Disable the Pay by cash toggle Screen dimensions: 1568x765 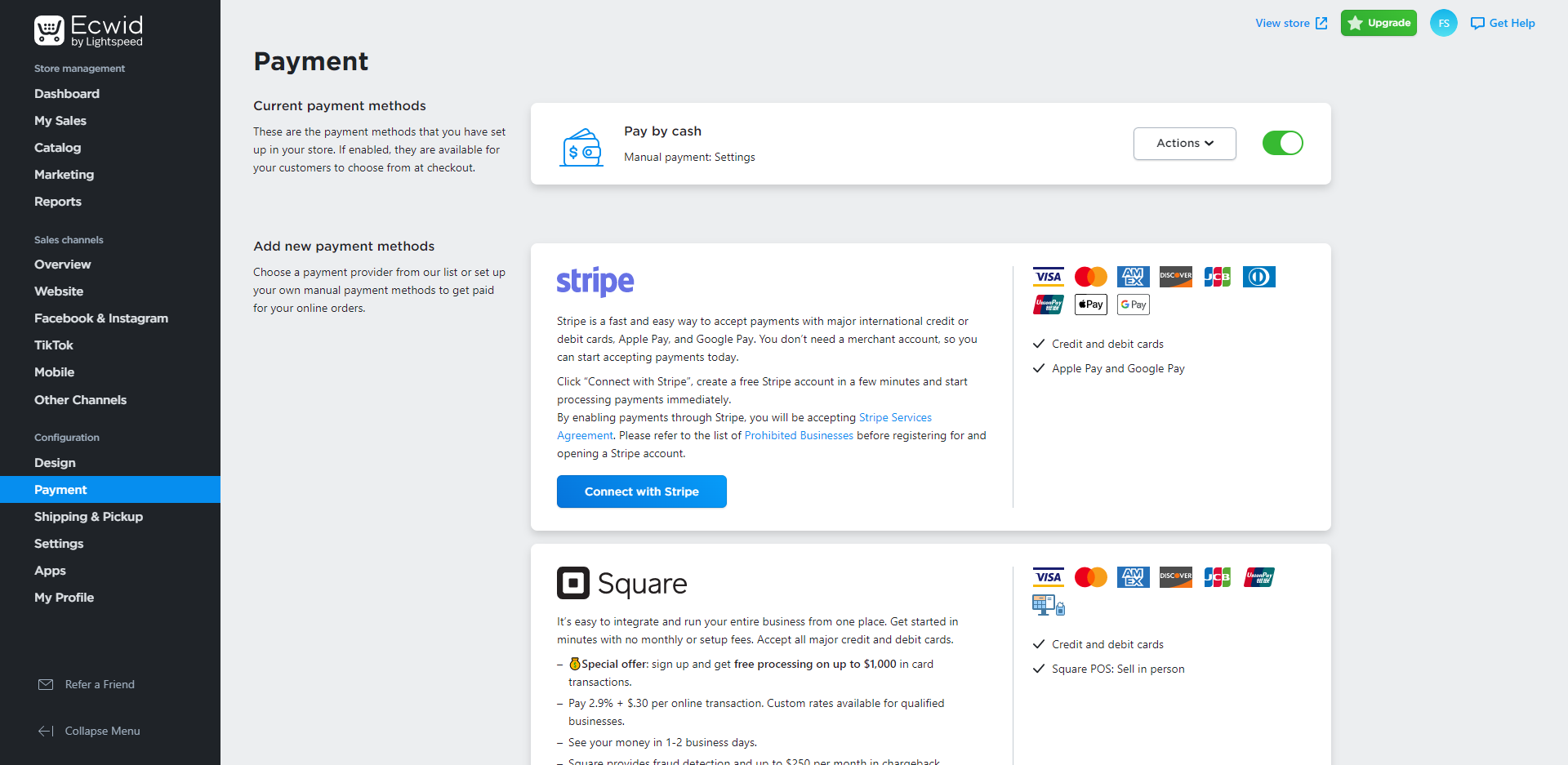[1283, 143]
